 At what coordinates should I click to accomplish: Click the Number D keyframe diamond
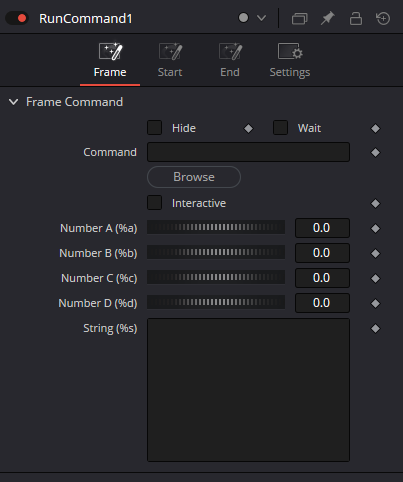tap(375, 303)
